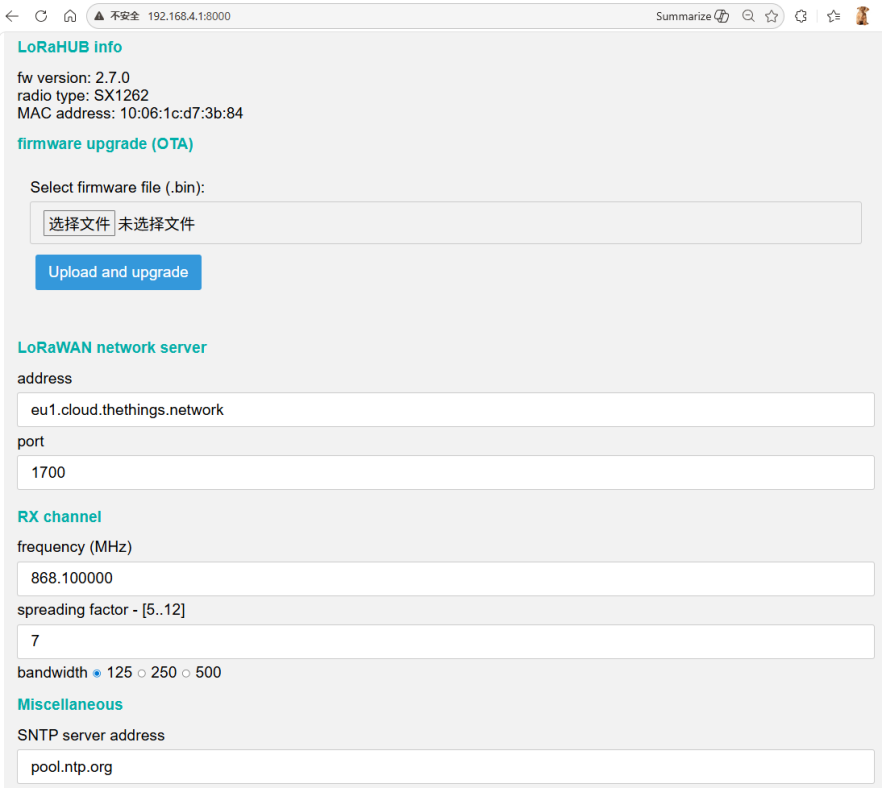Click the 'Select firmware file (.bin):' label
Image resolution: width=882 pixels, height=789 pixels.
tap(118, 187)
